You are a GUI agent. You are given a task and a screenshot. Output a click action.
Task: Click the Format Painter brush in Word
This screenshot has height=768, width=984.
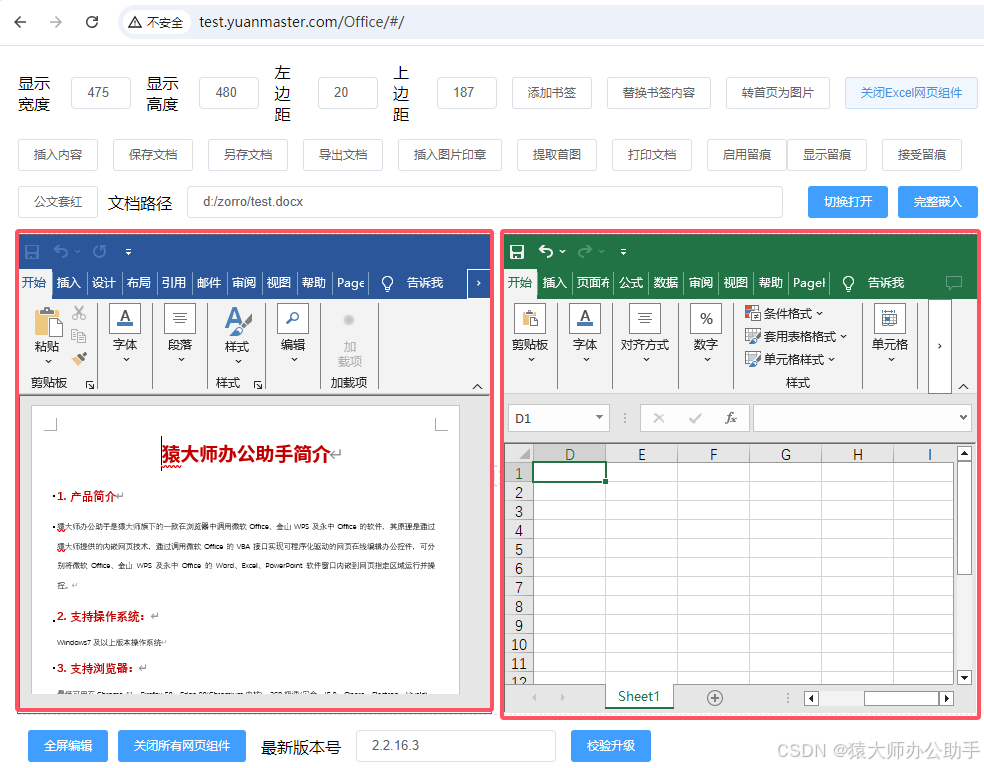[79, 358]
